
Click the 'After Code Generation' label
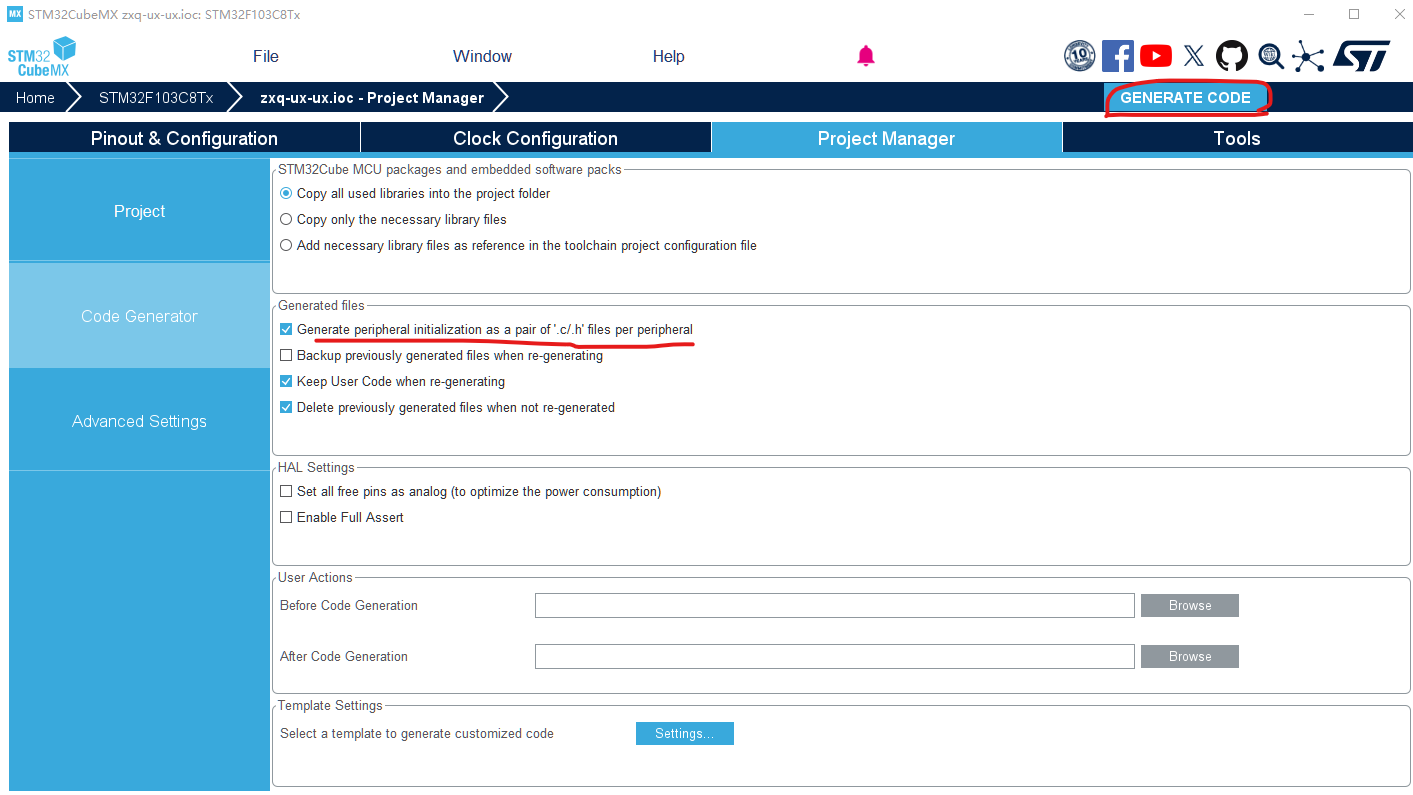[x=344, y=656]
